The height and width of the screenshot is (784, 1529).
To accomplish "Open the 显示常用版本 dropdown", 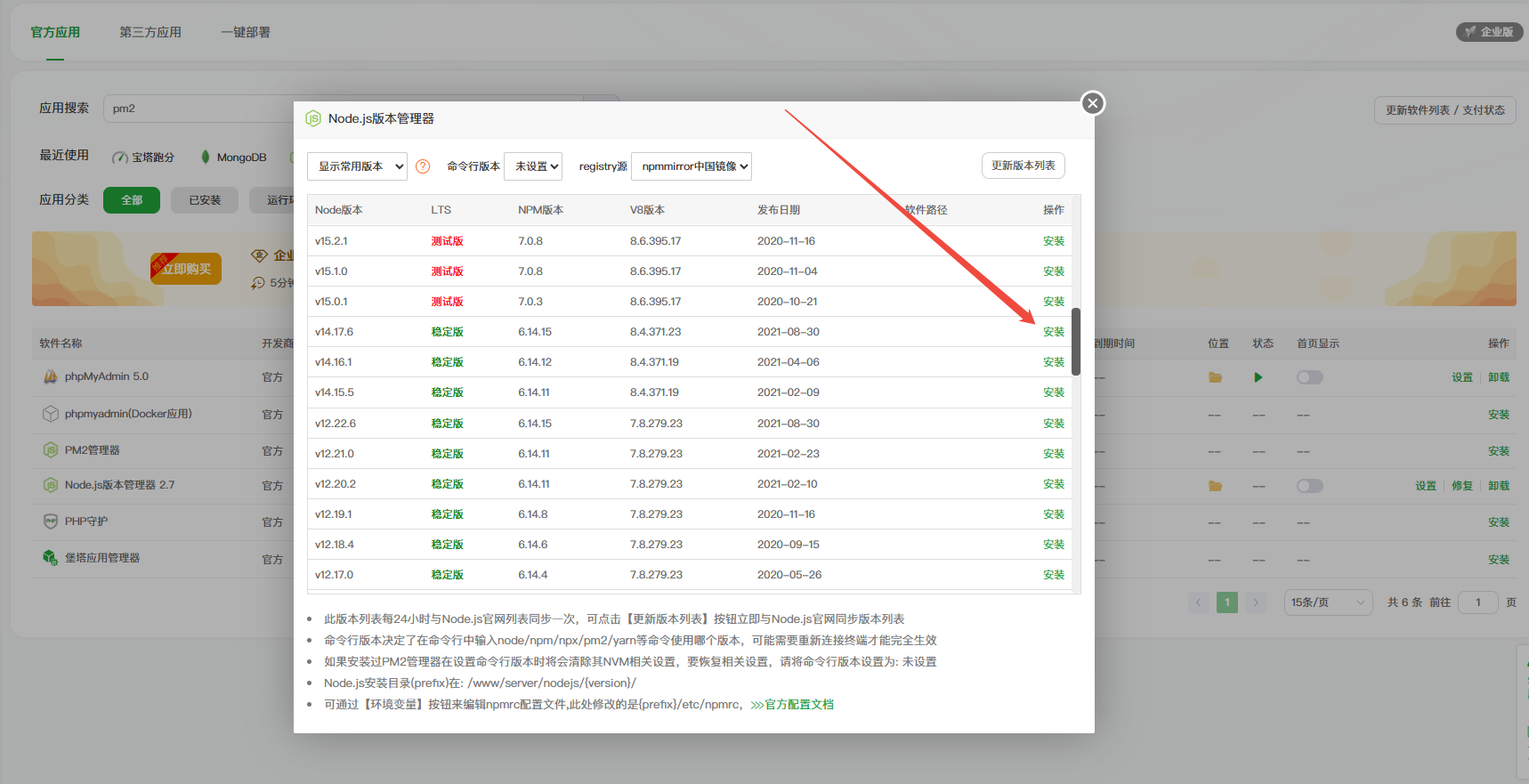I will pos(357,166).
